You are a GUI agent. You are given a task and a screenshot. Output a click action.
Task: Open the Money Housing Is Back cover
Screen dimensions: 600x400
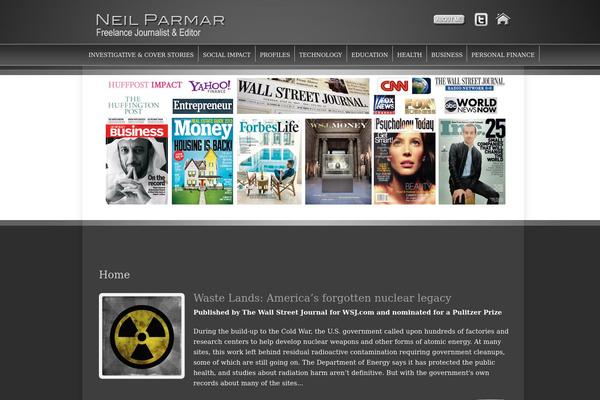[x=202, y=161]
